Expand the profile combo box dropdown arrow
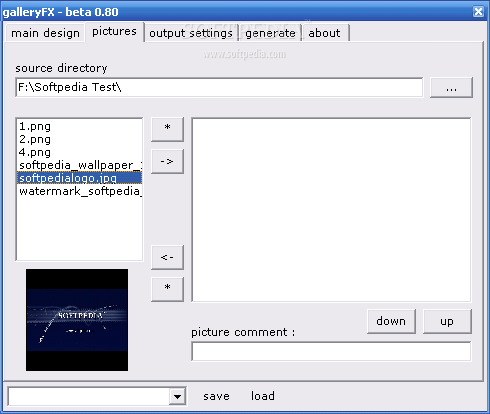This screenshot has height=414, width=490. click(177, 397)
